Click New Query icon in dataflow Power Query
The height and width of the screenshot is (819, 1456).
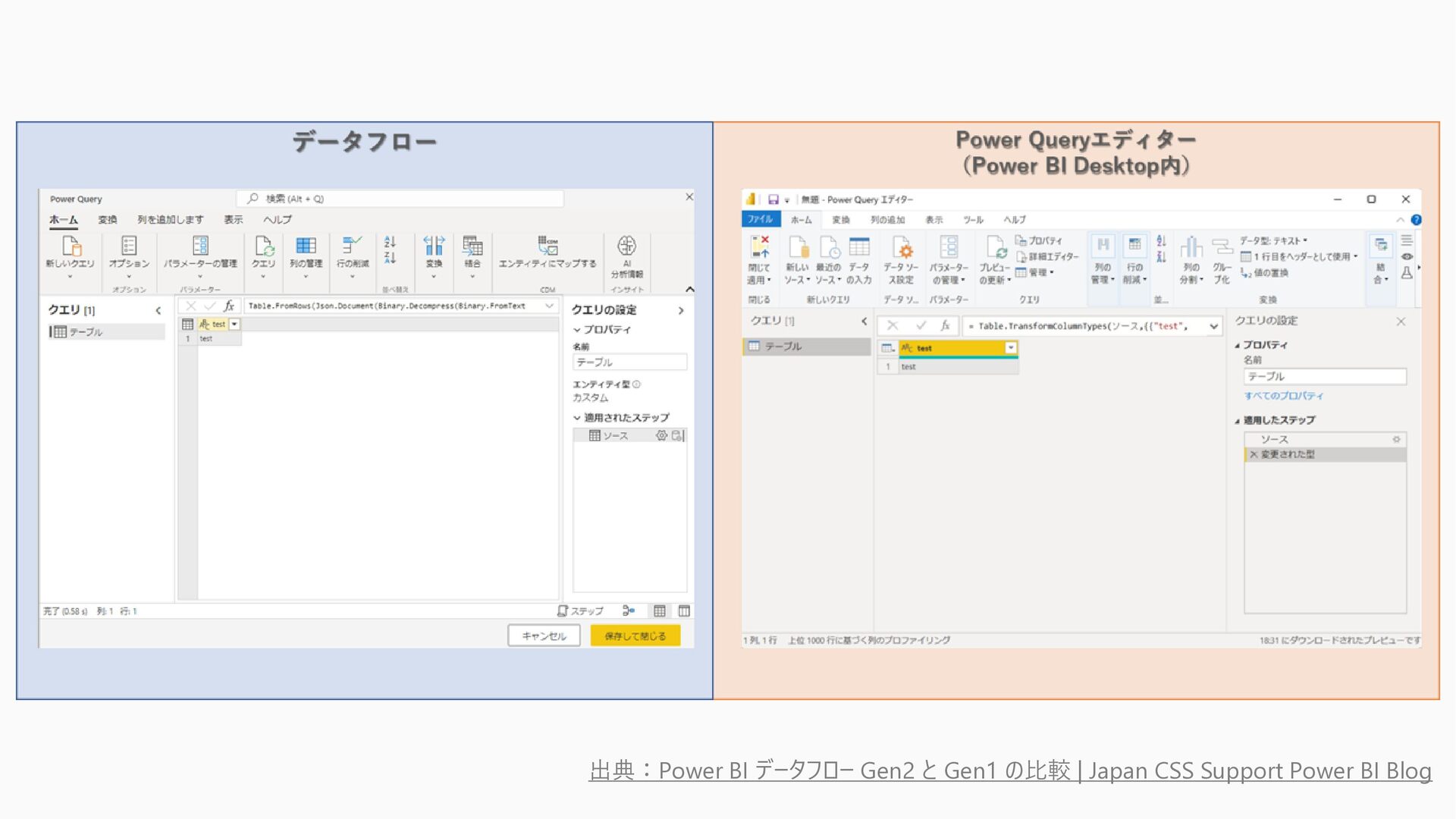pyautogui.click(x=71, y=246)
